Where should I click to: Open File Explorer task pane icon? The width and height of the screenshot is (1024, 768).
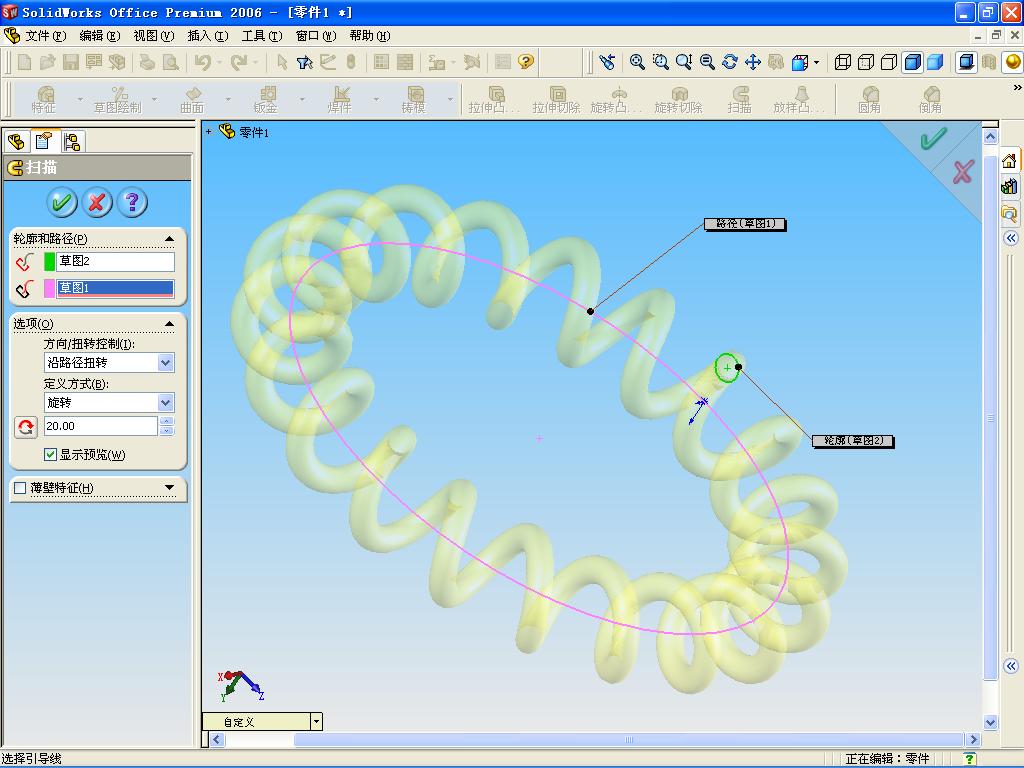[1009, 213]
